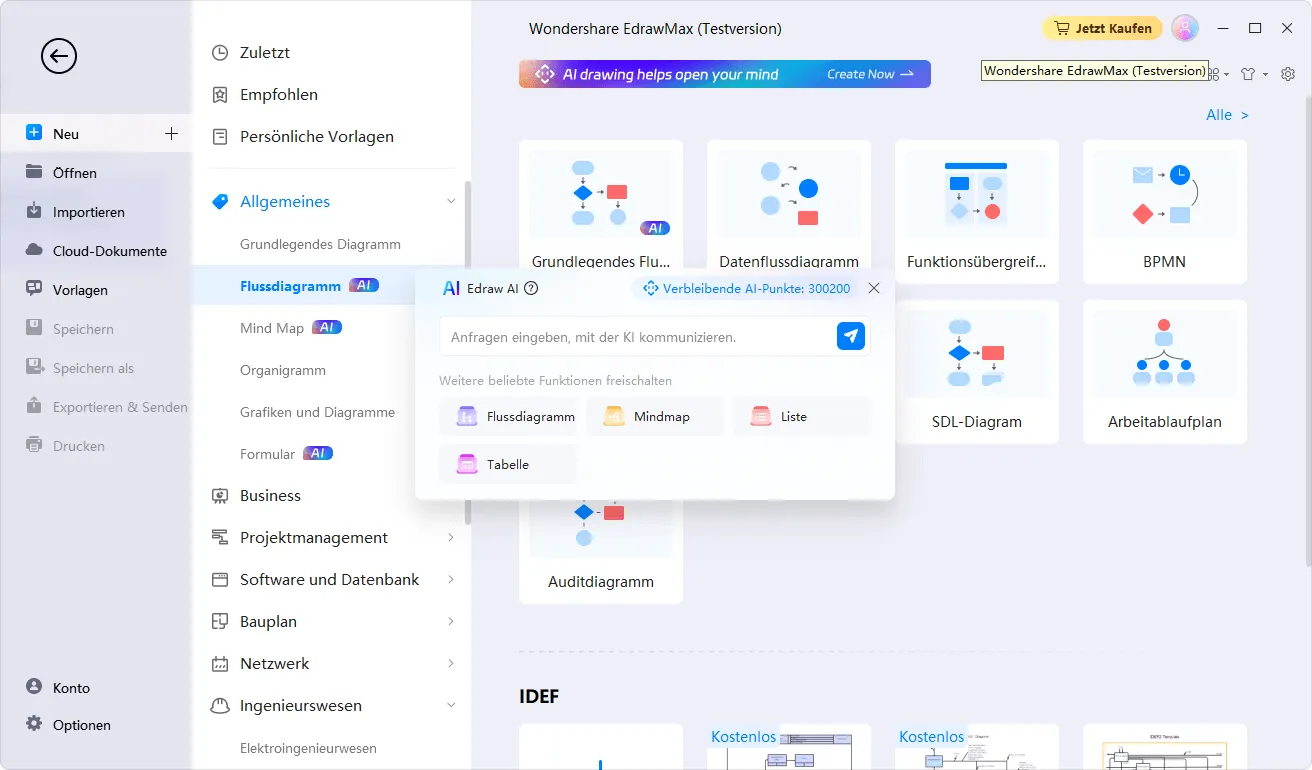Click the Create Now AI banner
The width and height of the screenshot is (1312, 770).
pos(862,73)
